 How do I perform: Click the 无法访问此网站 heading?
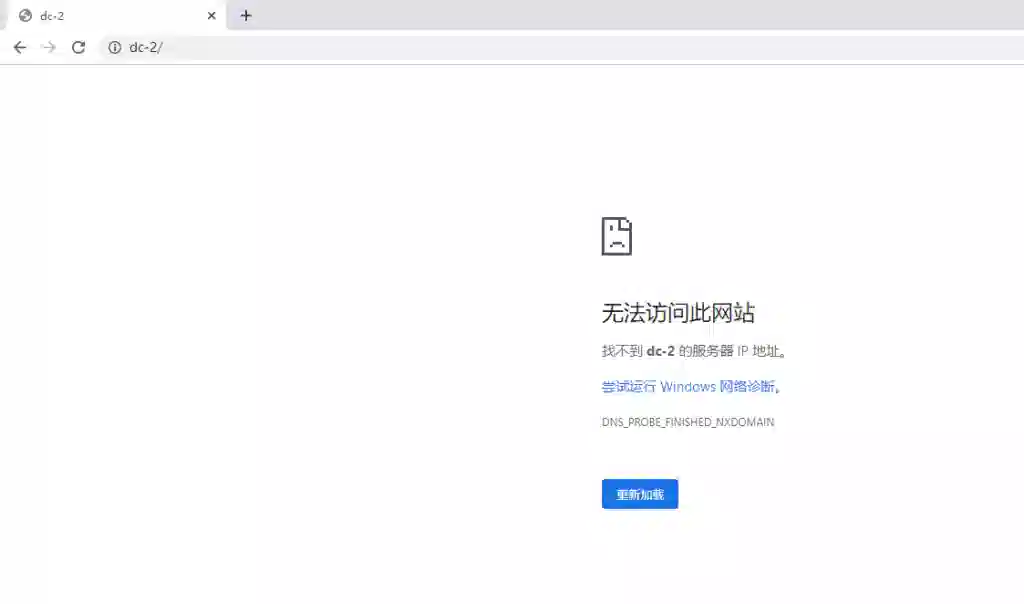[x=678, y=313]
